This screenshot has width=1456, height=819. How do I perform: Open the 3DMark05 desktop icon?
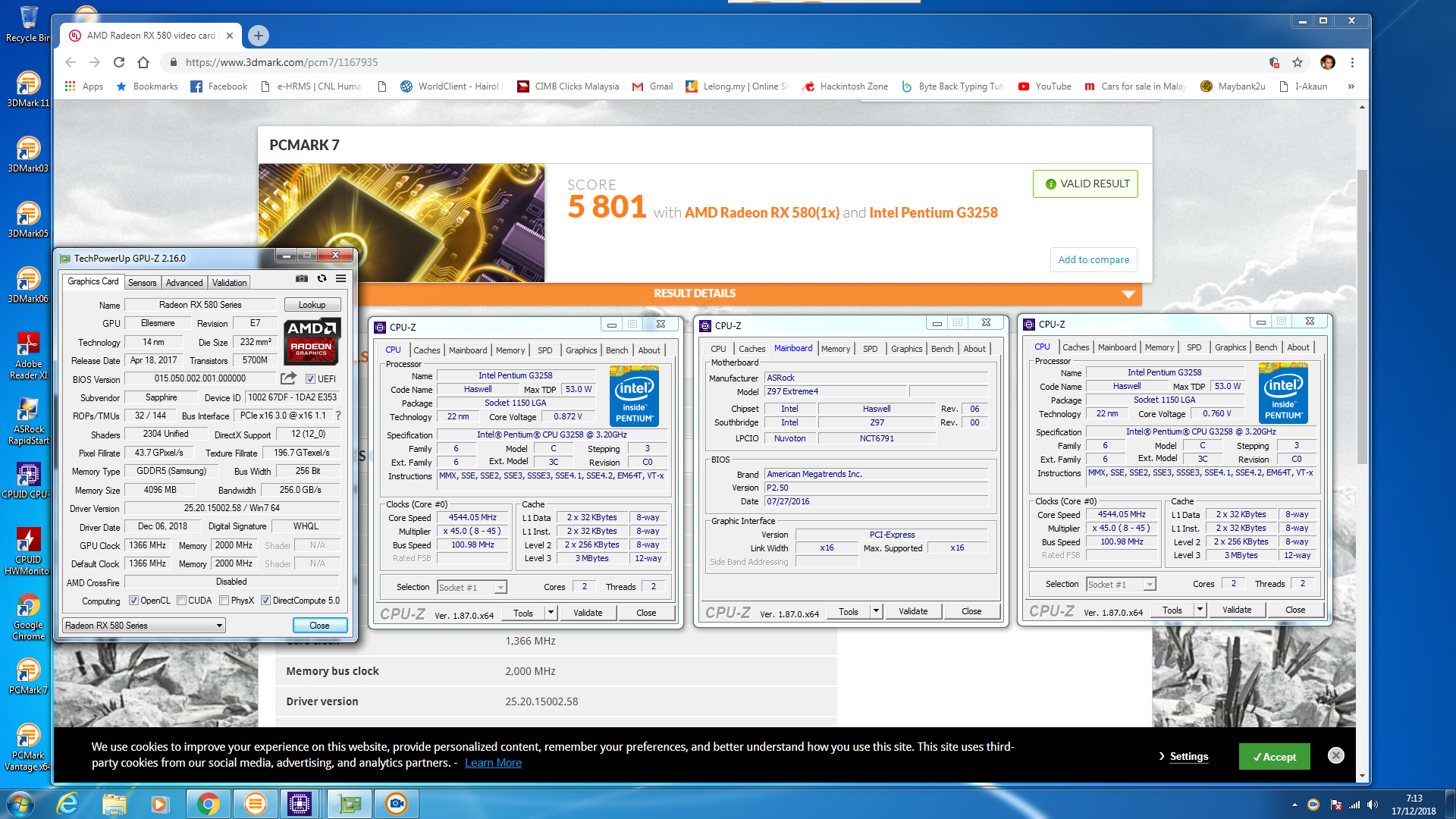(x=28, y=219)
